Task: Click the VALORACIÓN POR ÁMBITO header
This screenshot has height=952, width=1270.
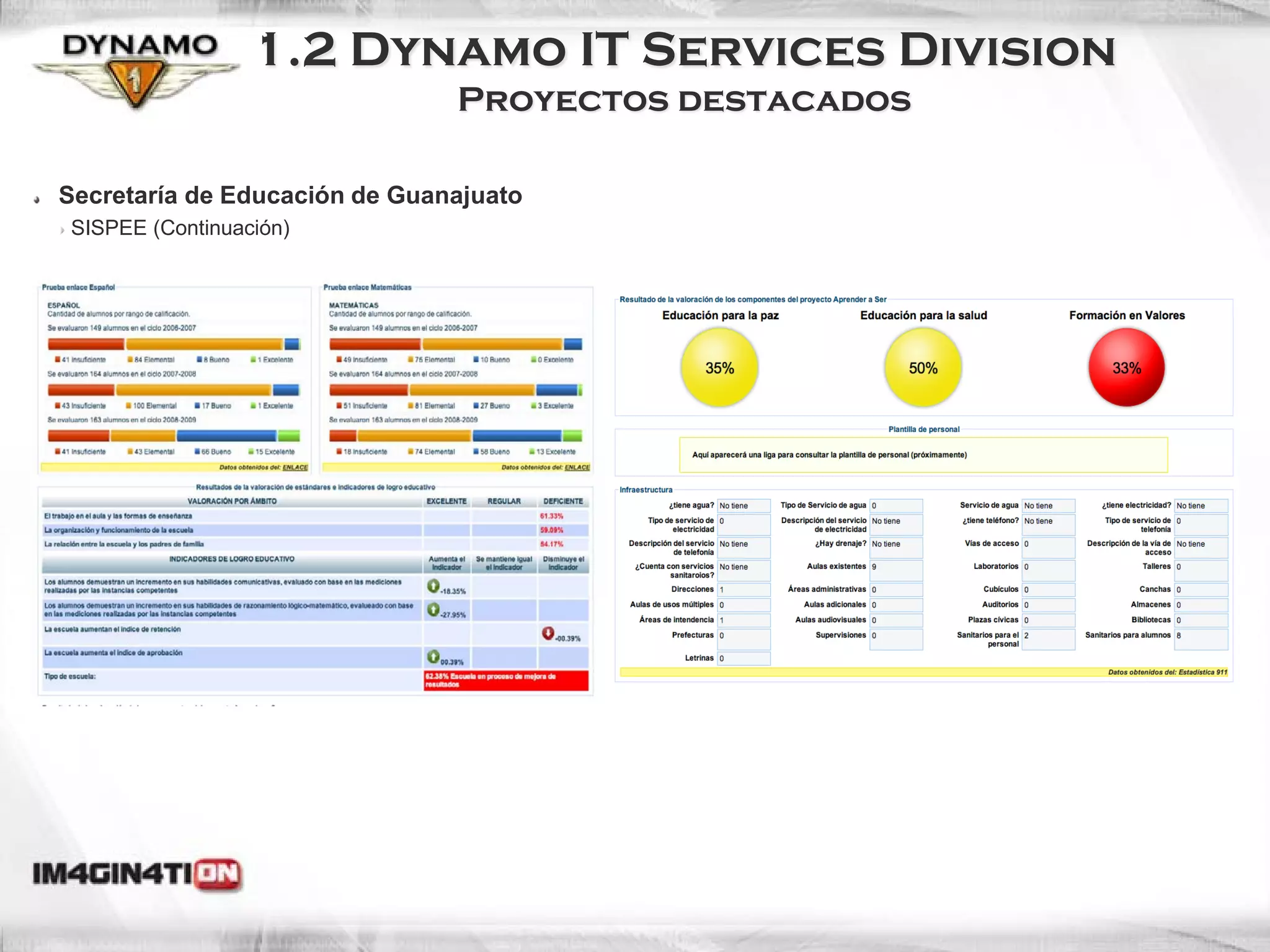Action: tap(232, 501)
